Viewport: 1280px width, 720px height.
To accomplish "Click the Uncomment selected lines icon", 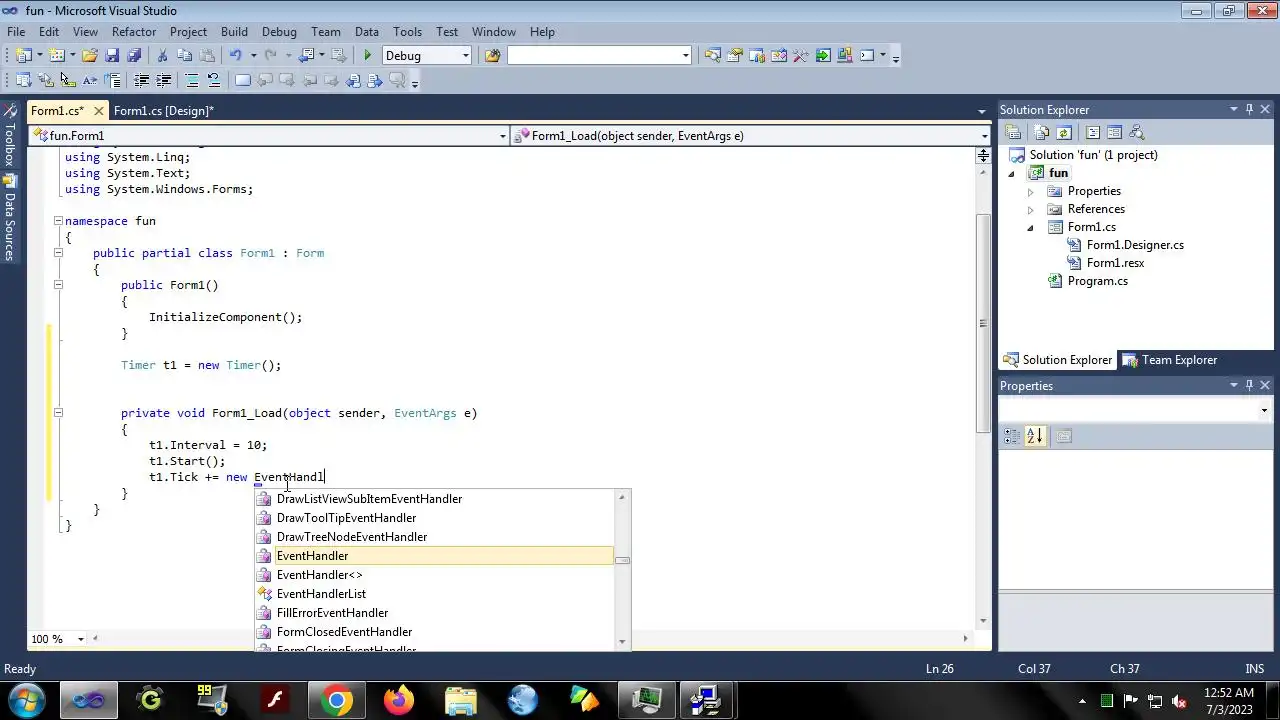I will [214, 80].
